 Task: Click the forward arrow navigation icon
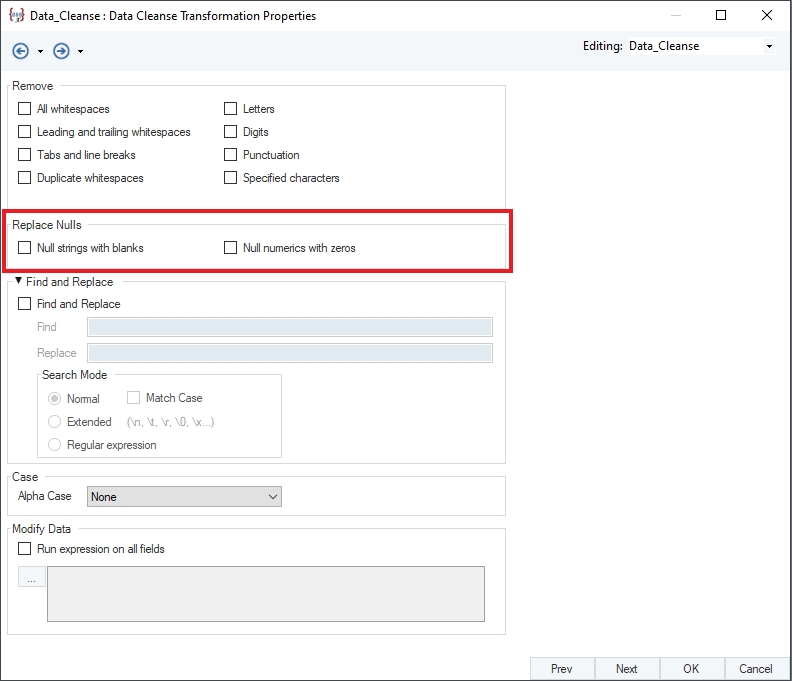pyautogui.click(x=60, y=51)
